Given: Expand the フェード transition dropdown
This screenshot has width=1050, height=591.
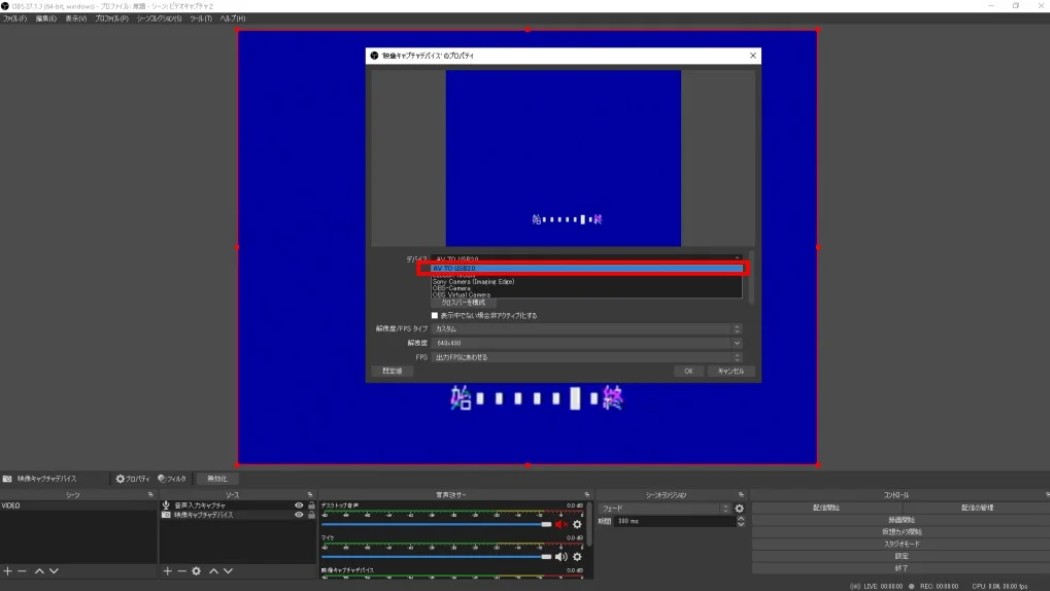Looking at the screenshot, I should (664, 508).
